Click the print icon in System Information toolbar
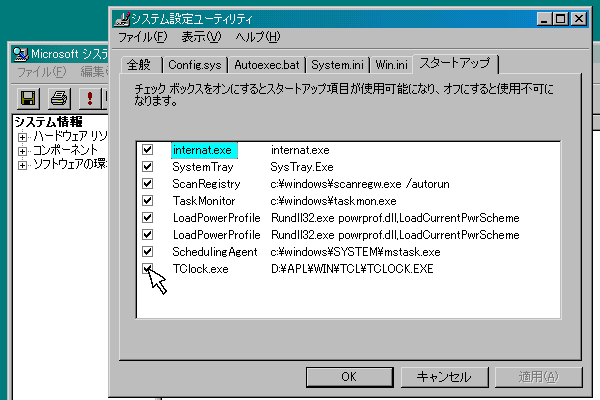Viewport: 600px width, 400px height. pos(59,98)
